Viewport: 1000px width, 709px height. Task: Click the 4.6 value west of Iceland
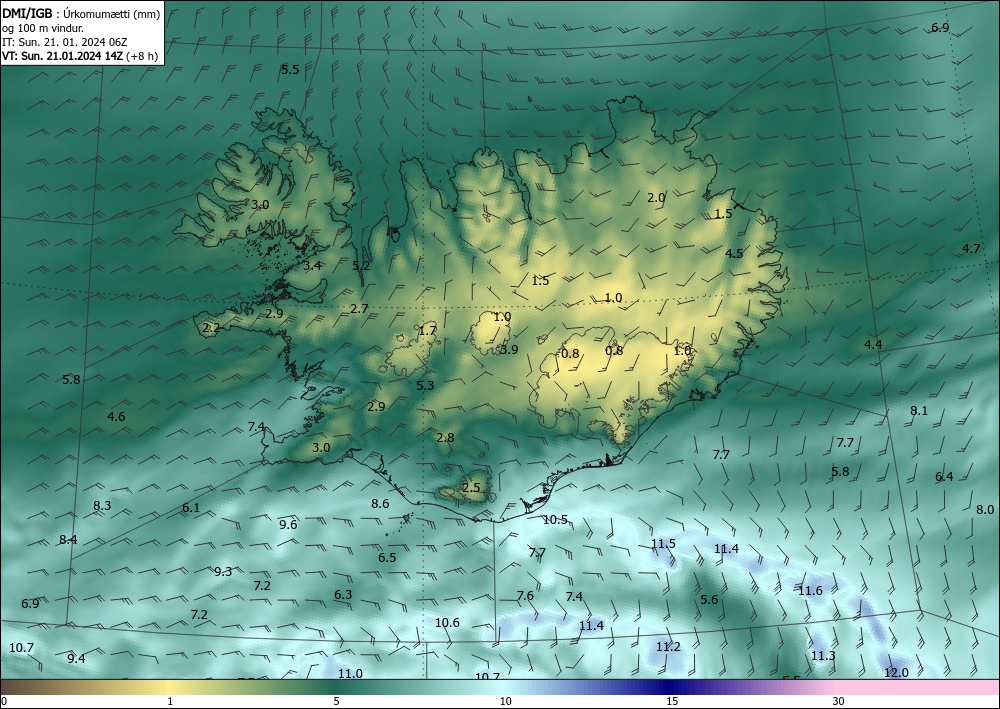pyautogui.click(x=116, y=417)
